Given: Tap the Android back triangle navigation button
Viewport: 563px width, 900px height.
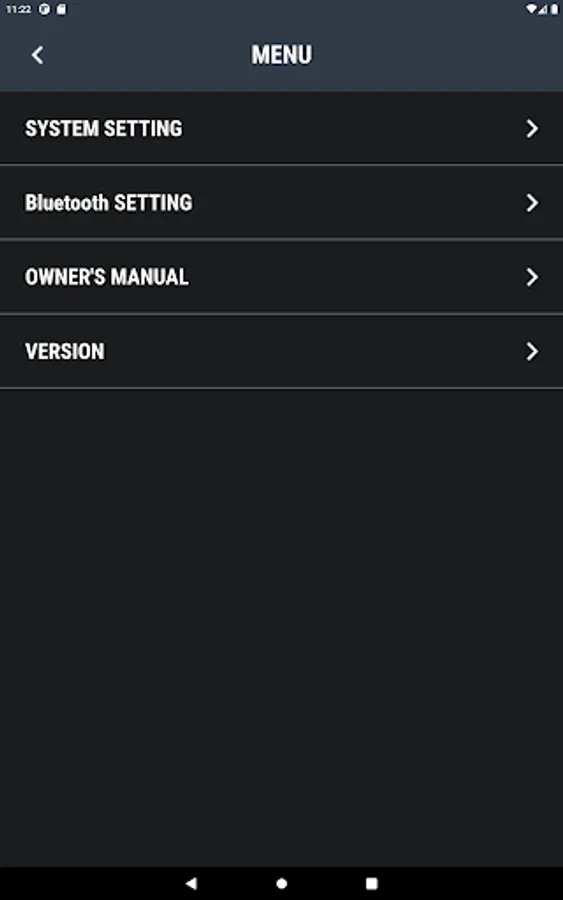Looking at the screenshot, I should click(x=192, y=883).
